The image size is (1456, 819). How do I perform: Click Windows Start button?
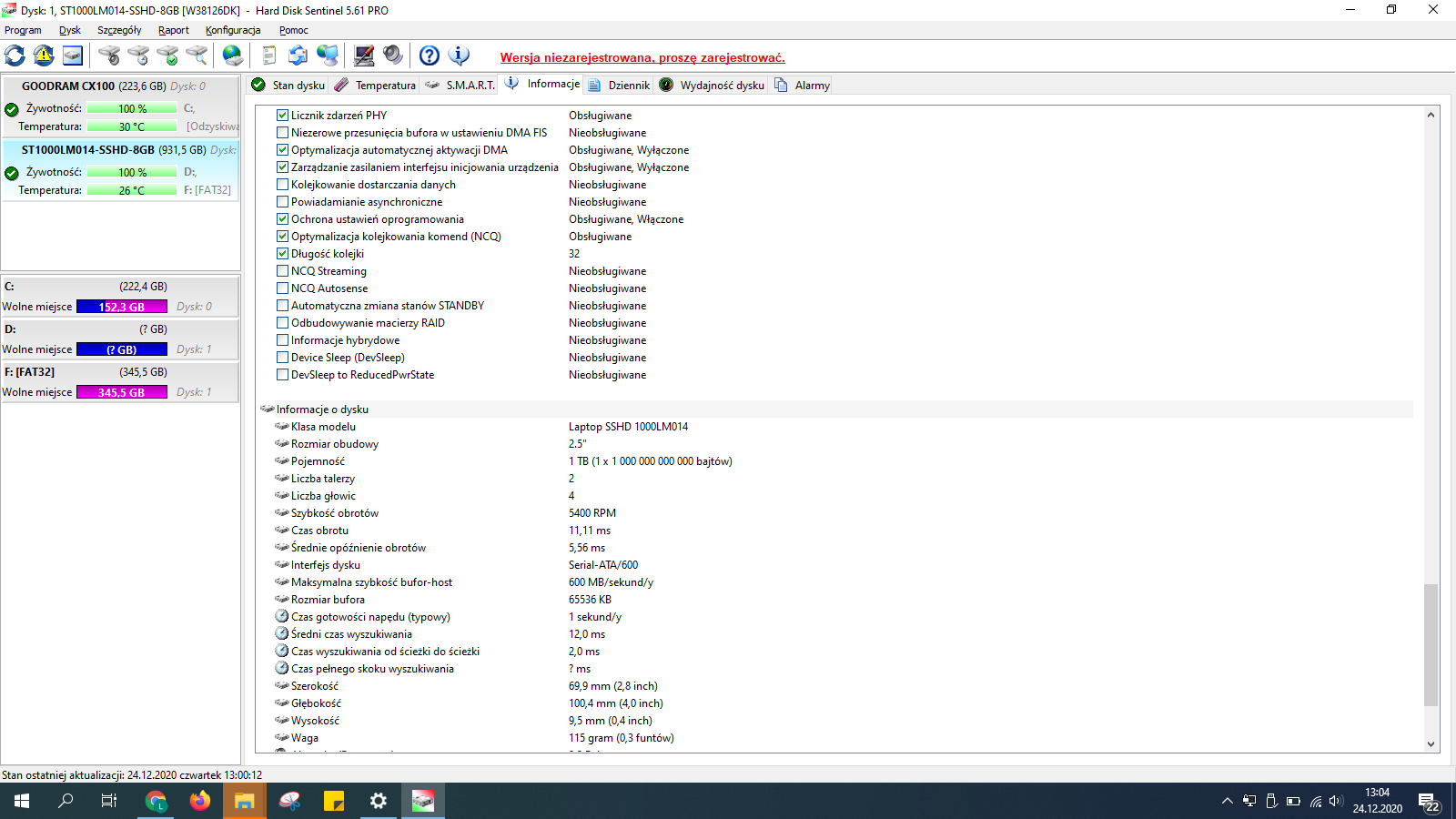(22, 801)
